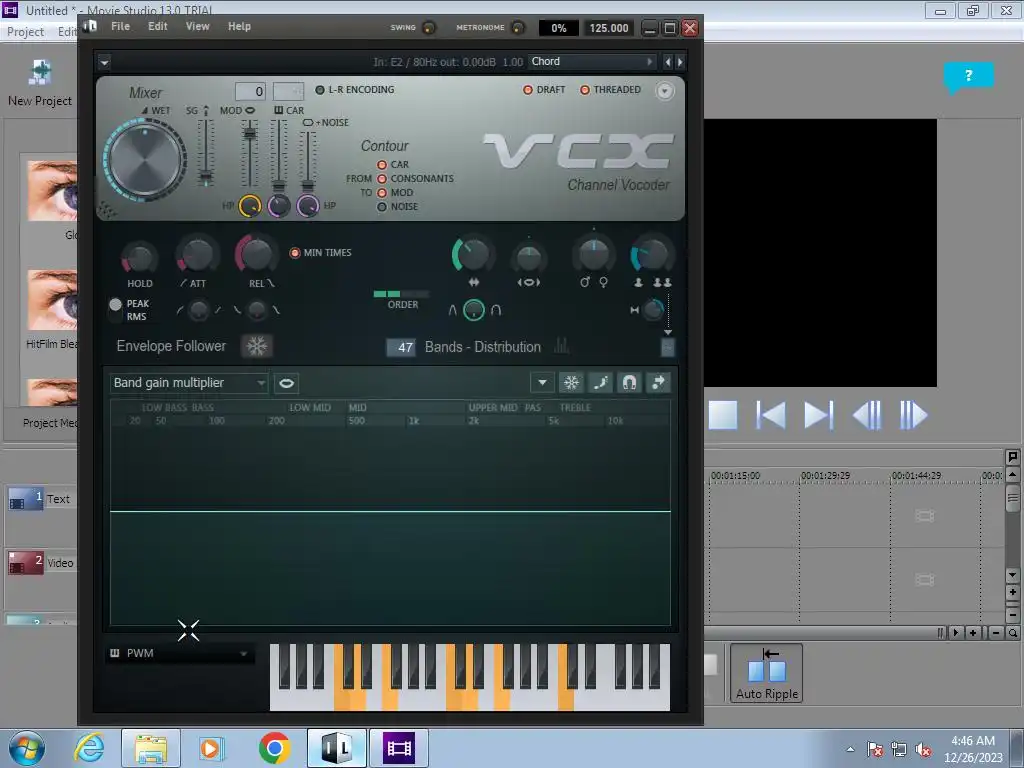This screenshot has width=1024, height=768.
Task: Click the male/female formant knob
Action: pyautogui.click(x=594, y=255)
